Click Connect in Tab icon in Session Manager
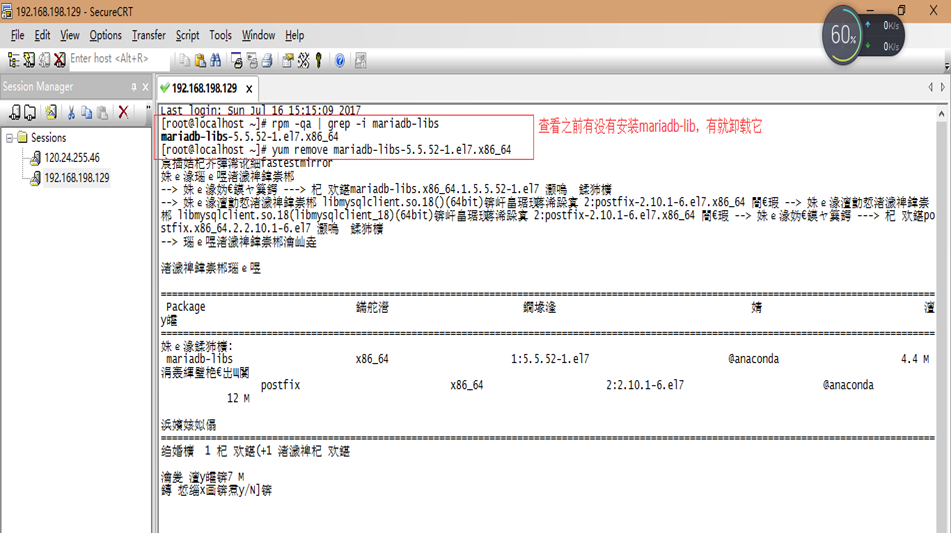The width and height of the screenshot is (951, 533). point(30,112)
